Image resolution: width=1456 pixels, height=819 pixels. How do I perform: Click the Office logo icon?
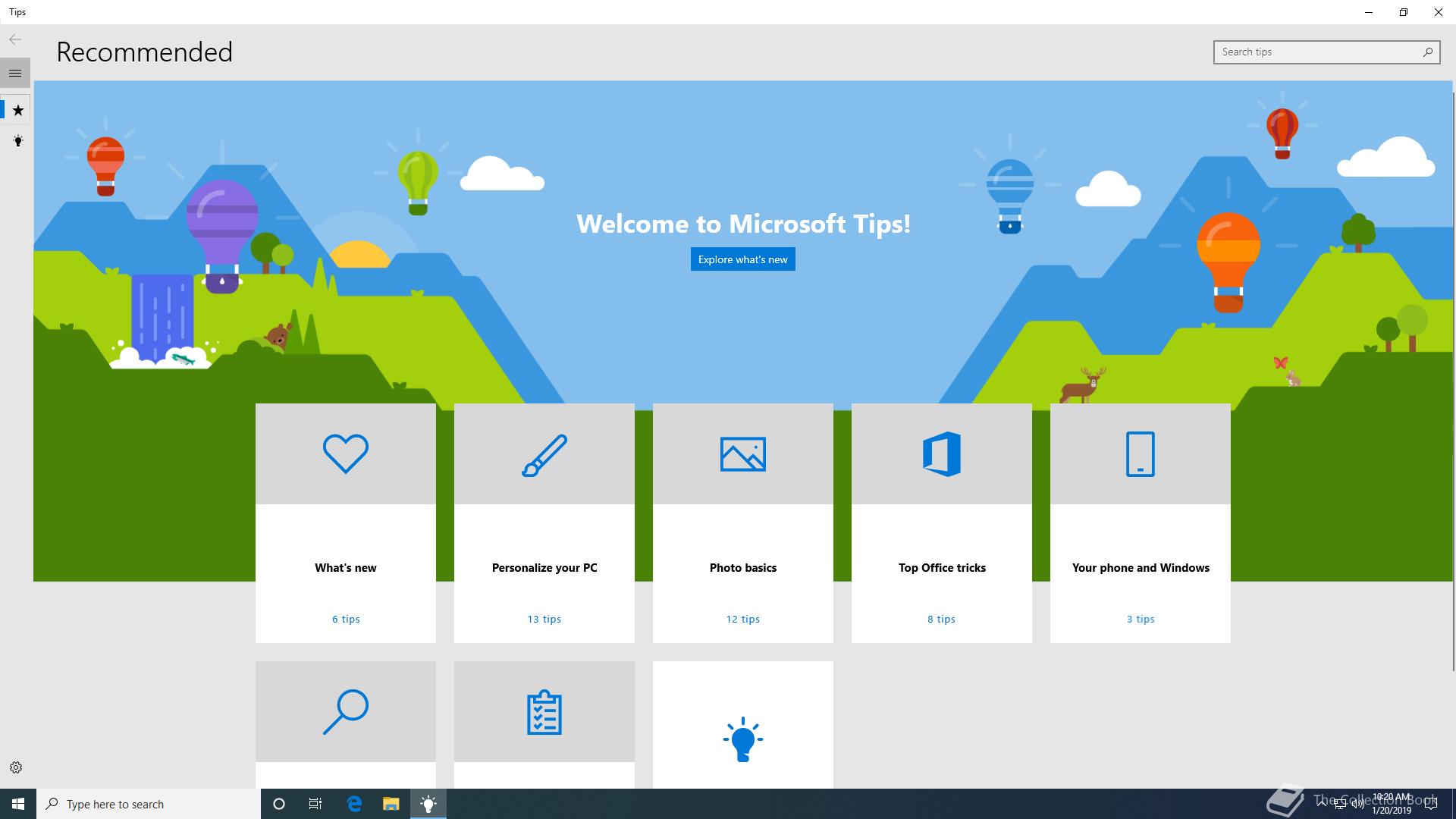pos(942,454)
